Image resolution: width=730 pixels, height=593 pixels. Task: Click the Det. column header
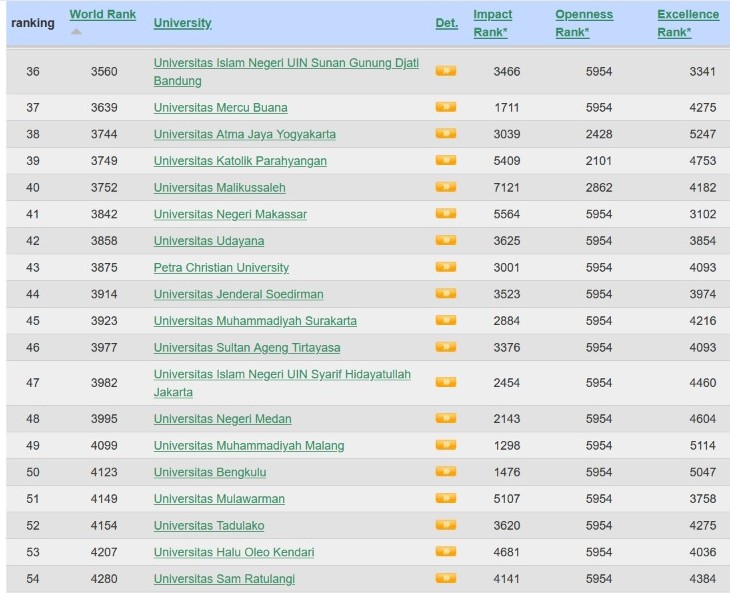click(x=447, y=23)
